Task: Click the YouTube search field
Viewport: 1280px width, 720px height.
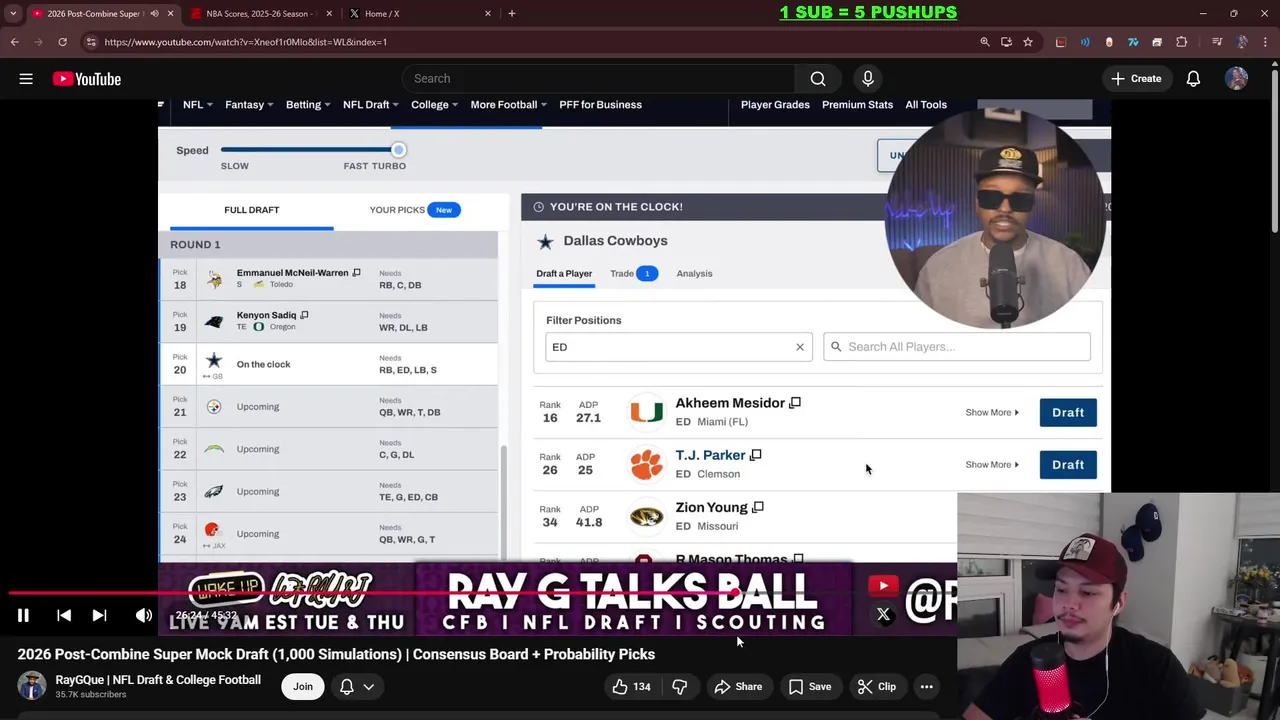Action: point(599,79)
